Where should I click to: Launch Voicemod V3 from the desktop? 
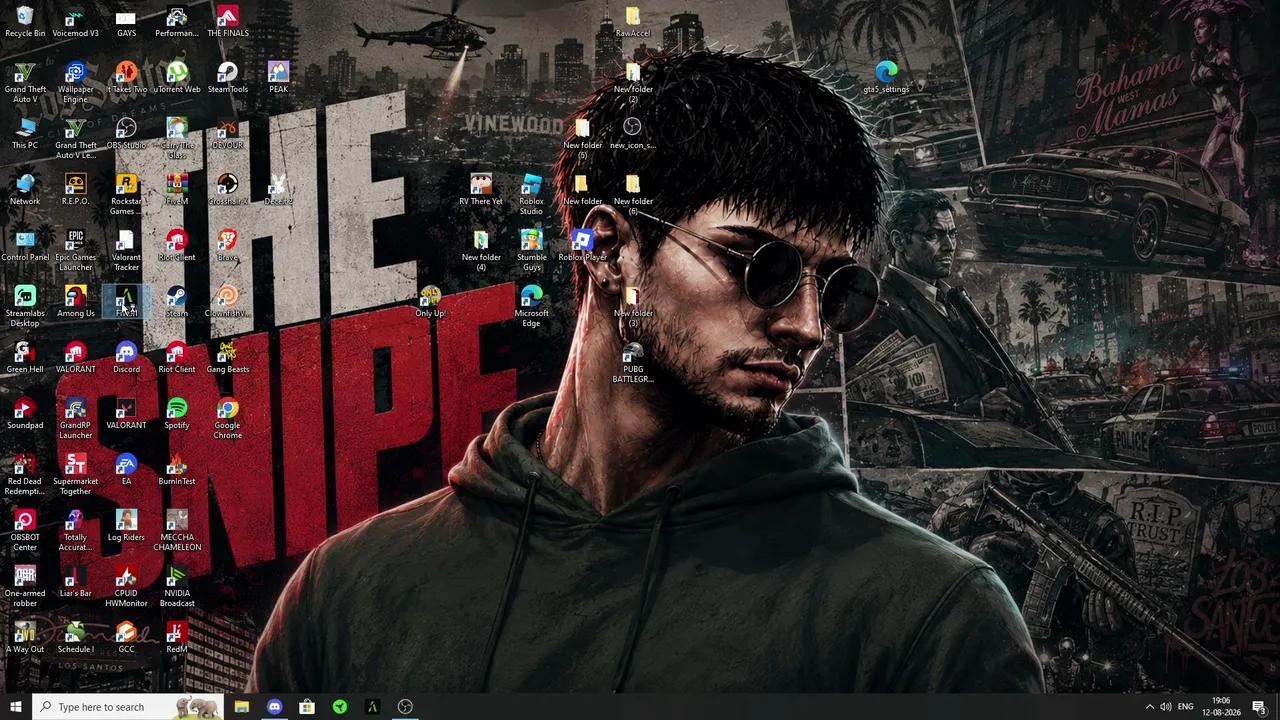[x=75, y=22]
